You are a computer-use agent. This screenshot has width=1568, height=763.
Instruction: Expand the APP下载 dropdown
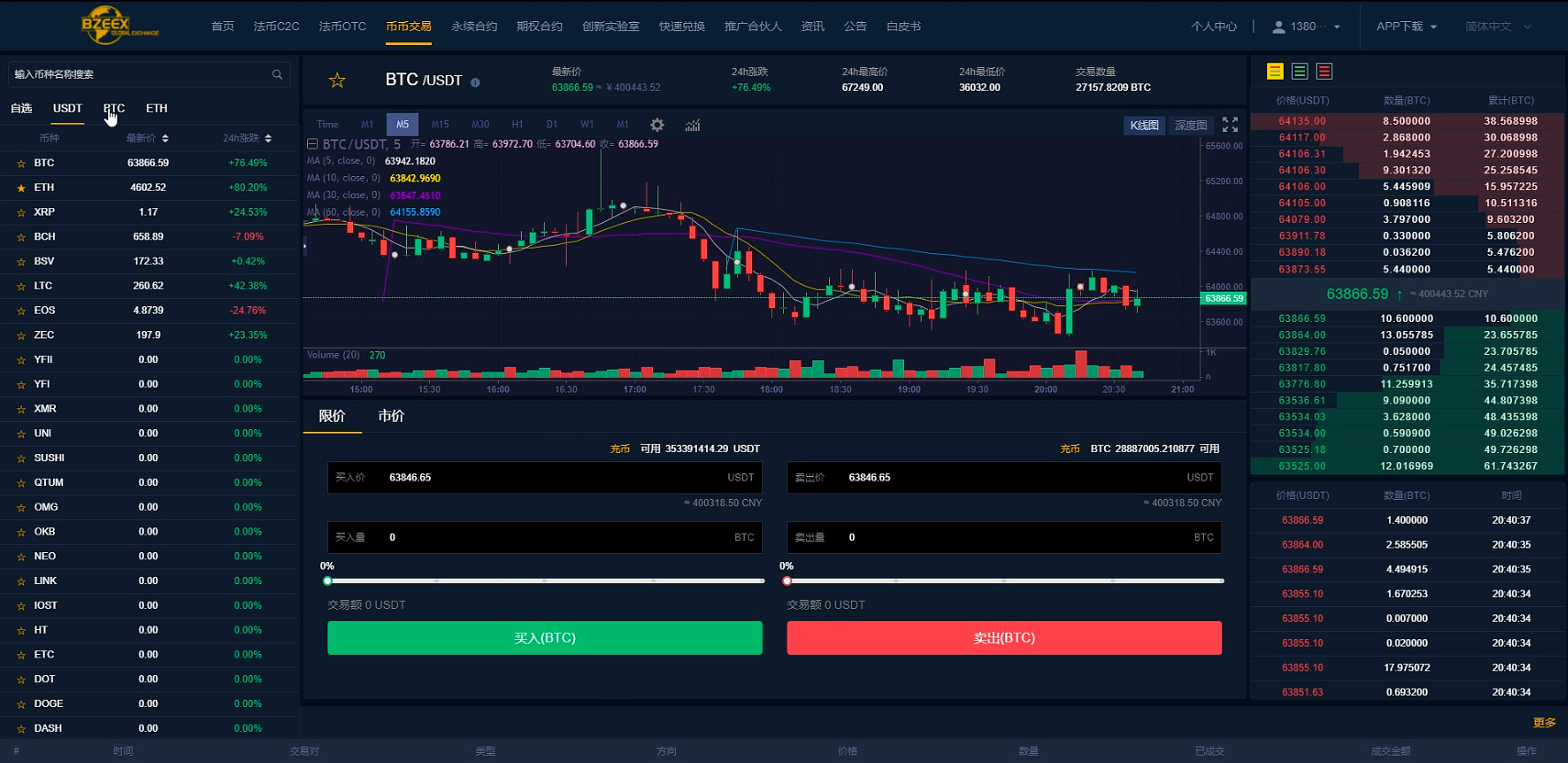[x=1407, y=27]
